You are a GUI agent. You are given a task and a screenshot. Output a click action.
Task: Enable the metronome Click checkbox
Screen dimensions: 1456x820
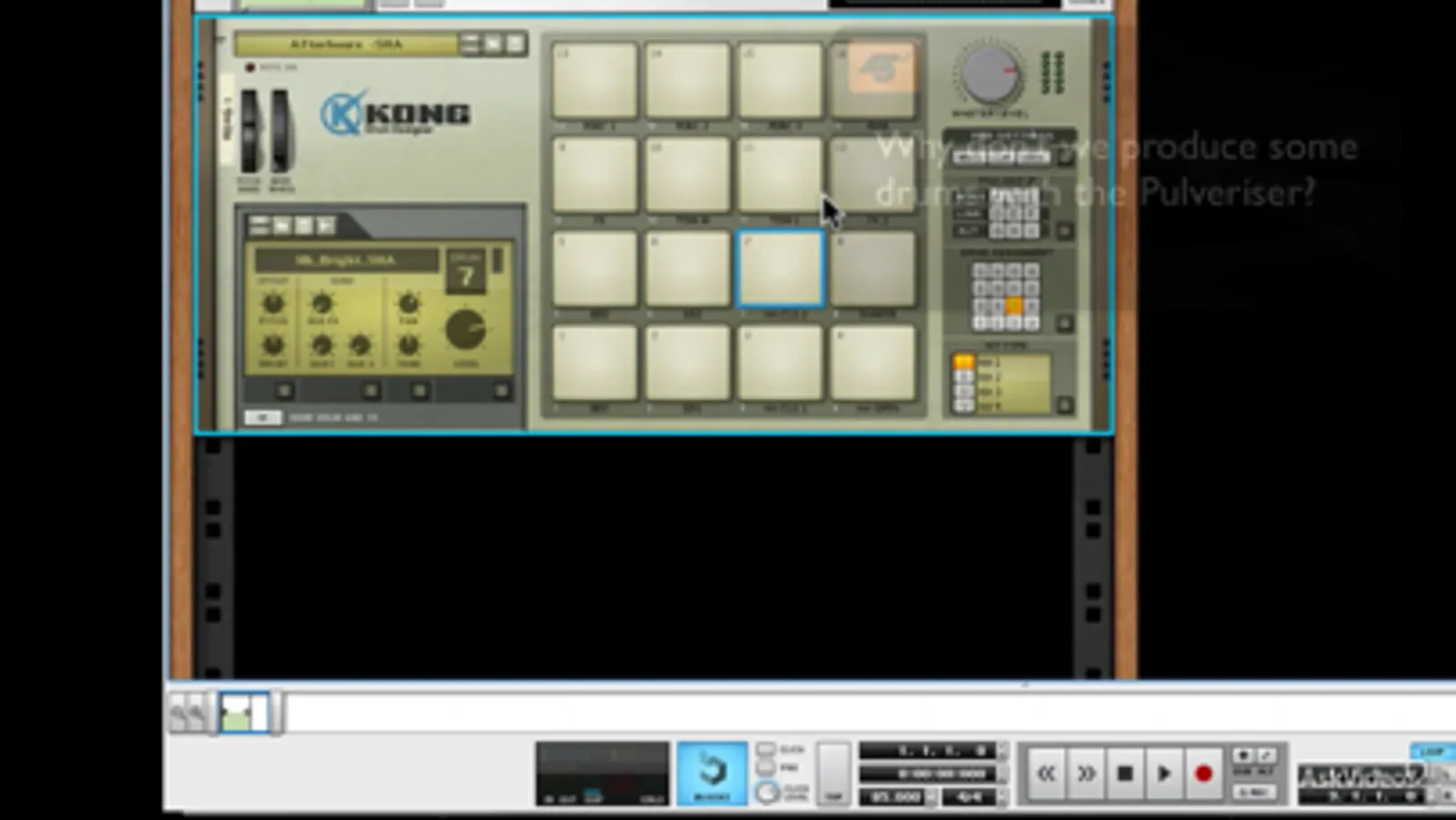pyautogui.click(x=766, y=749)
